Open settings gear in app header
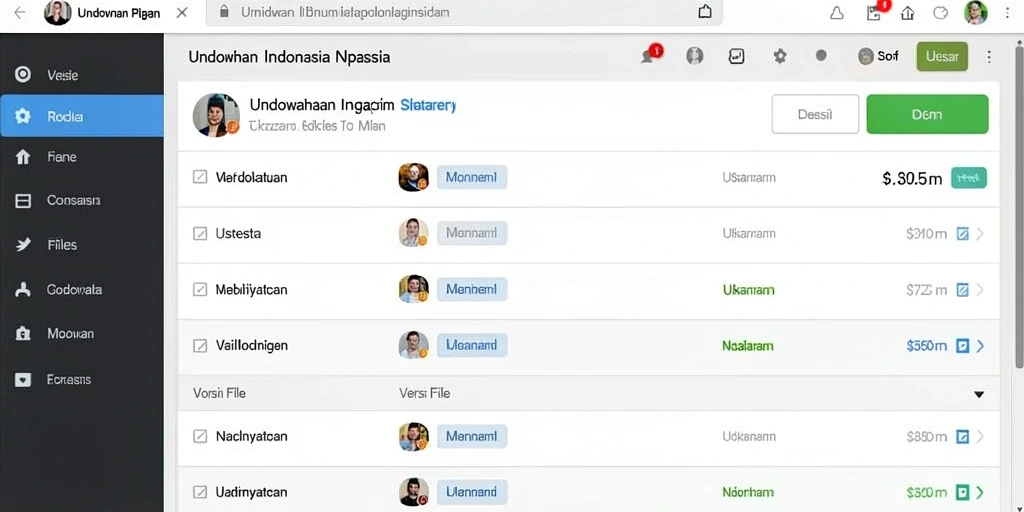1024x512 pixels. point(780,56)
